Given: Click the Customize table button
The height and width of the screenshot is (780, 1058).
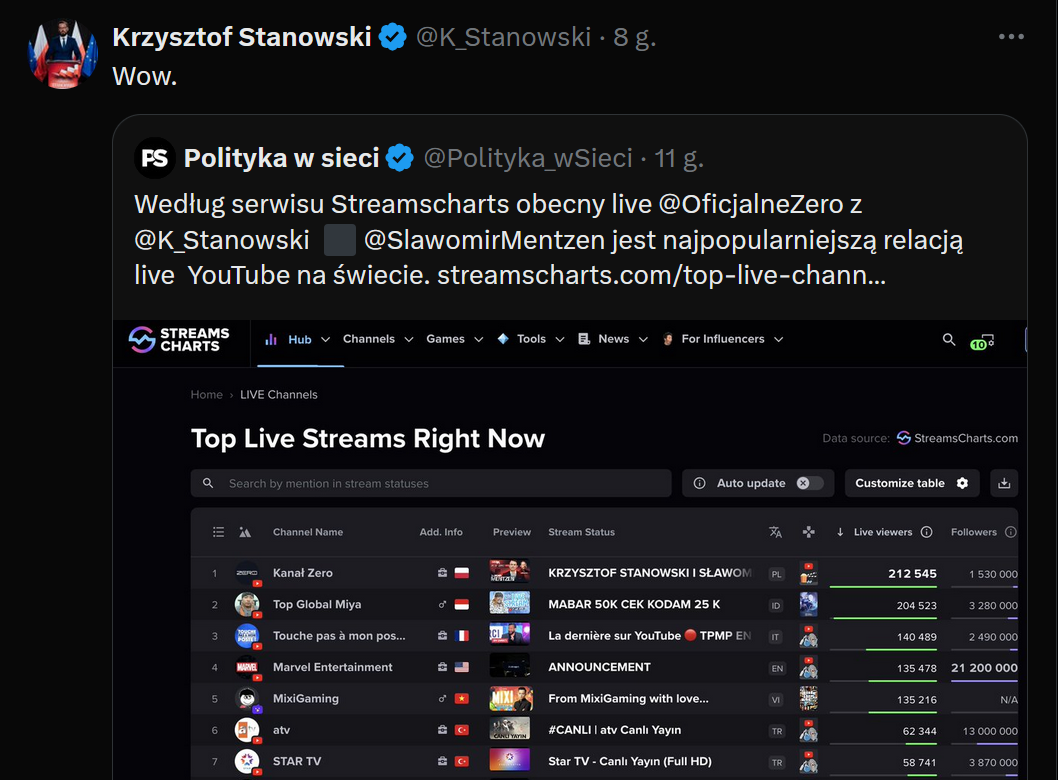Looking at the screenshot, I should [911, 483].
